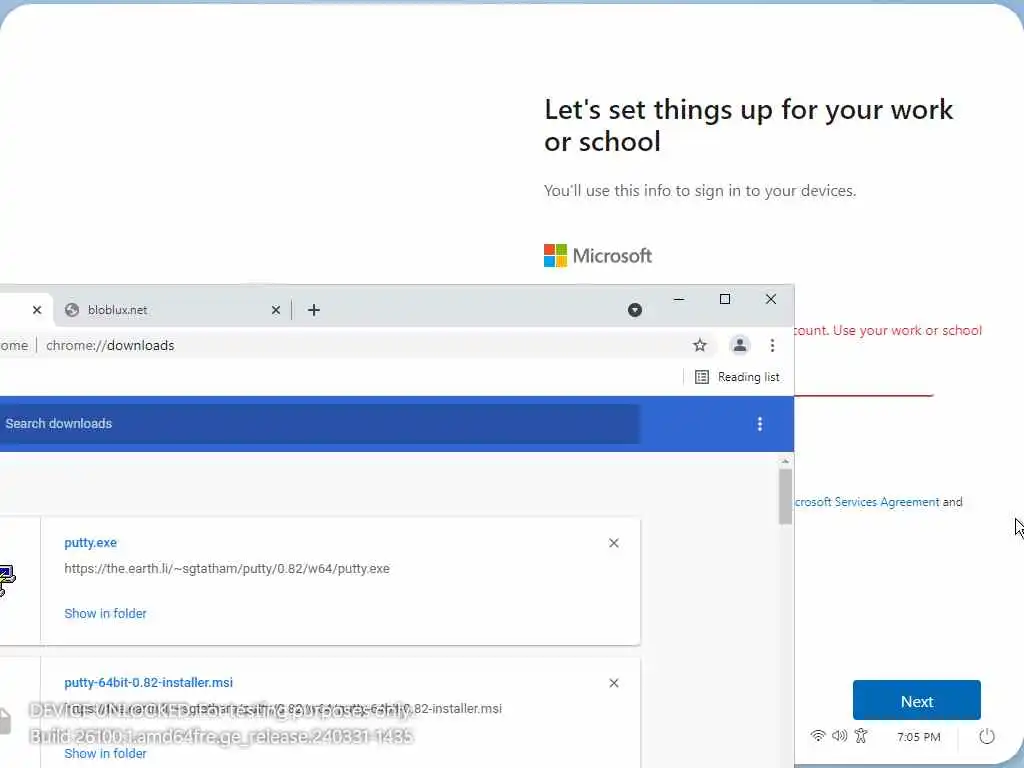Click the putty.exe file icon
1024x768 pixels.
tap(7, 580)
